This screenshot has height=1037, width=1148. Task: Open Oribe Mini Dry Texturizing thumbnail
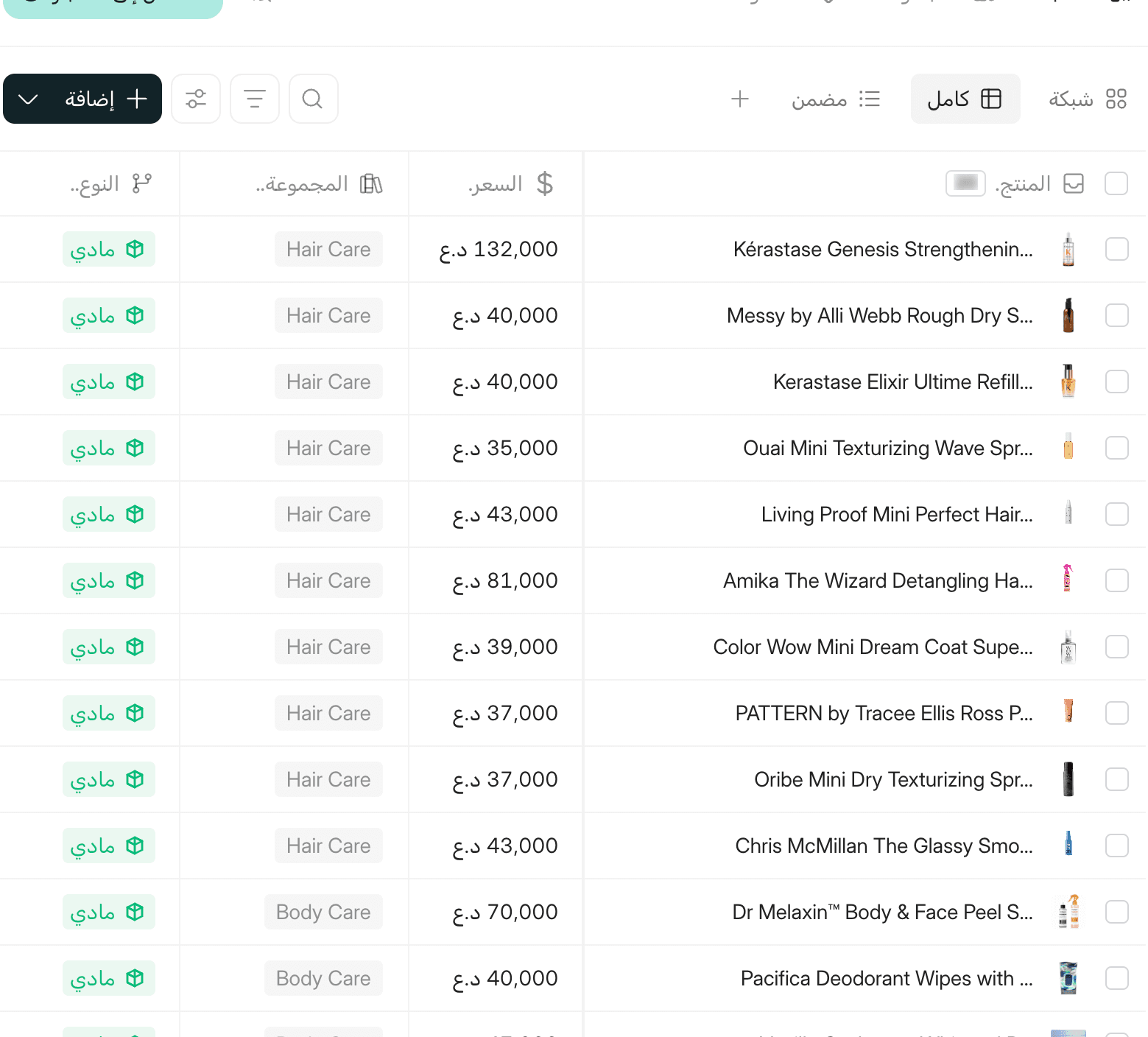click(x=1068, y=779)
